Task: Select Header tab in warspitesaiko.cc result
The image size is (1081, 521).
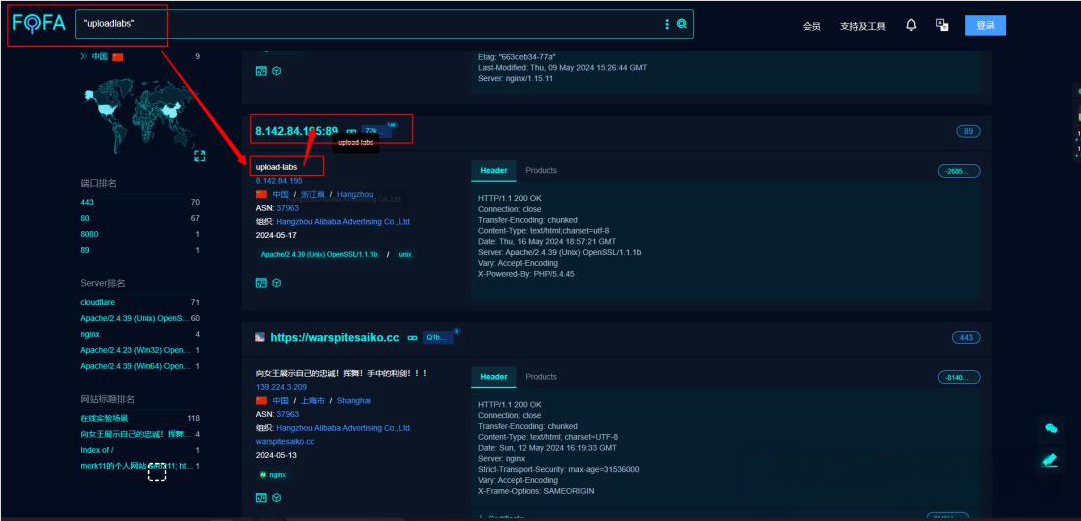Action: (x=494, y=376)
